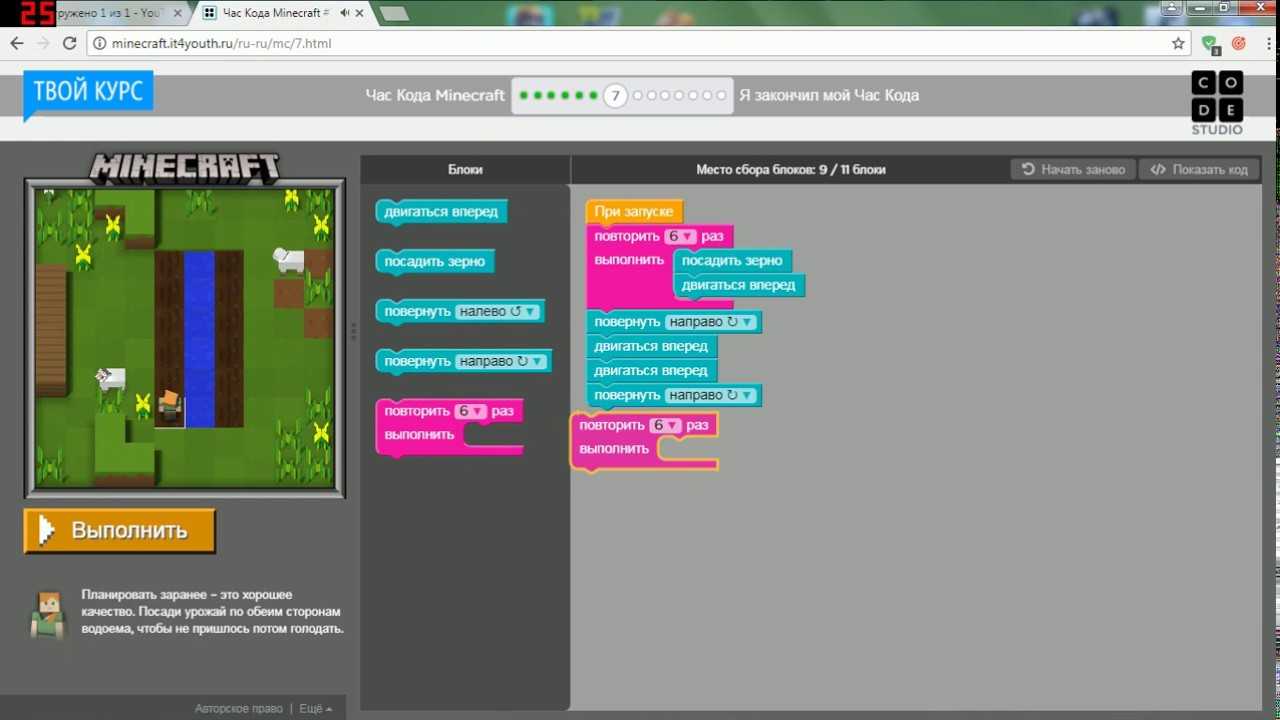1280x720 pixels.
Task: Switch to the Час Кода Minecraft tab
Action: pos(282,13)
